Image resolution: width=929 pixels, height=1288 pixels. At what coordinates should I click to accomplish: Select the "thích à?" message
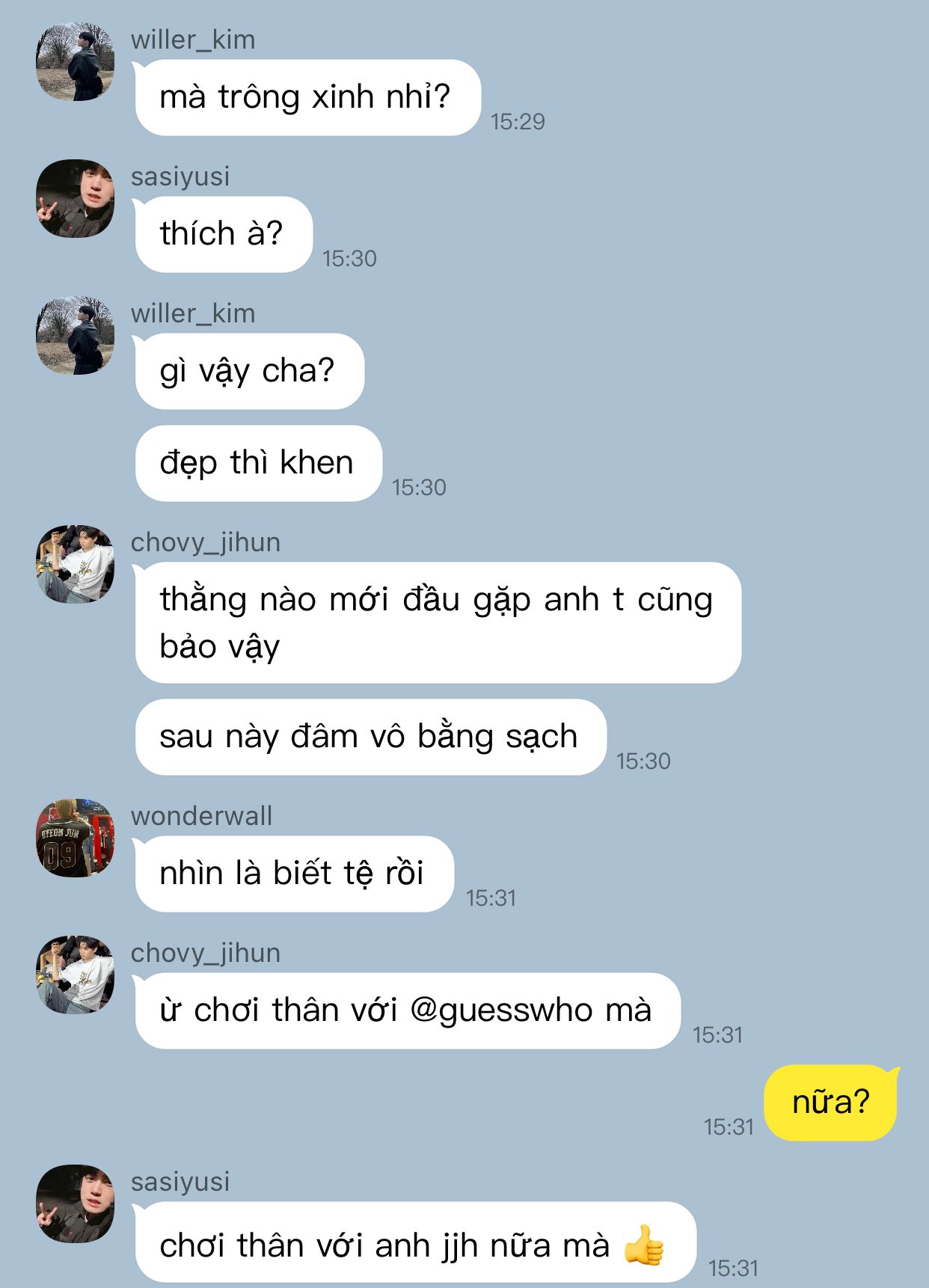(x=223, y=235)
